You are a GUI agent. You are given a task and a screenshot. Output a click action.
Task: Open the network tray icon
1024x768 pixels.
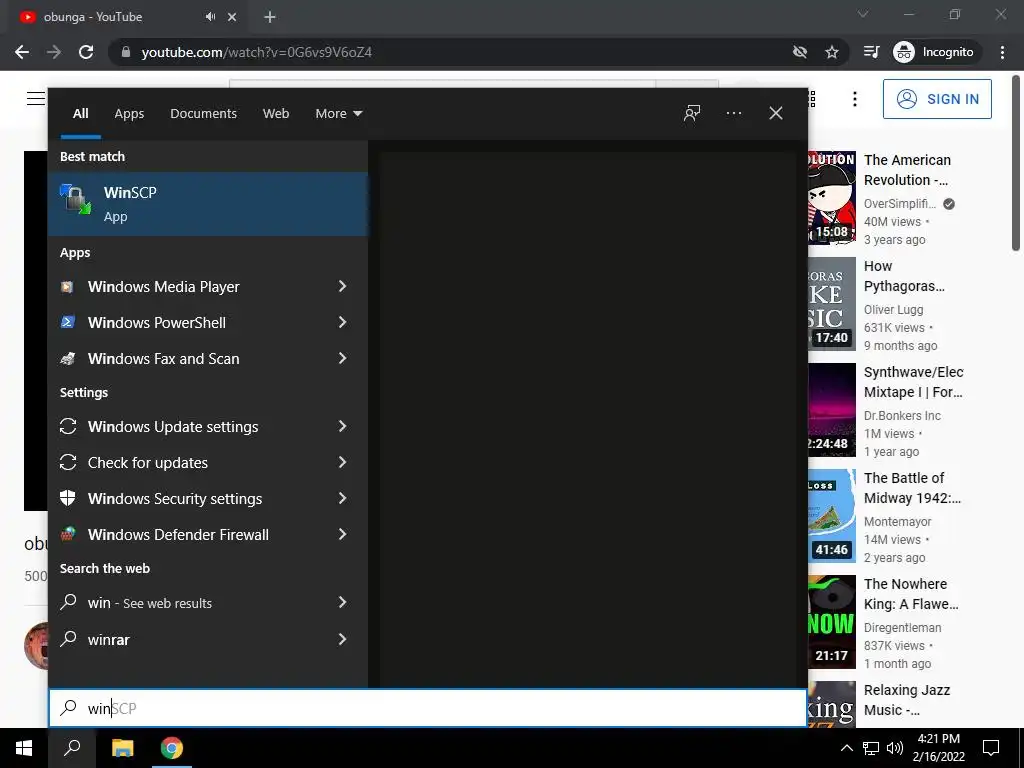871,748
